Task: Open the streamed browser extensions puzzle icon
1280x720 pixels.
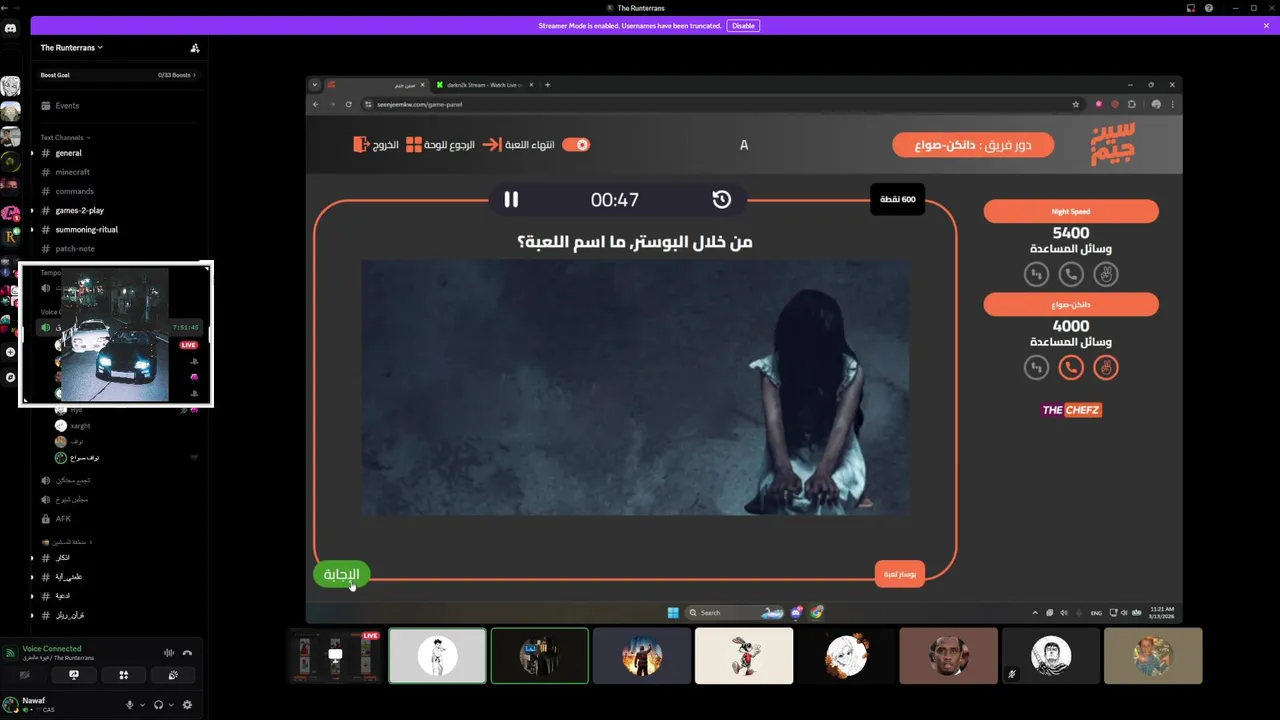Action: point(1132,104)
